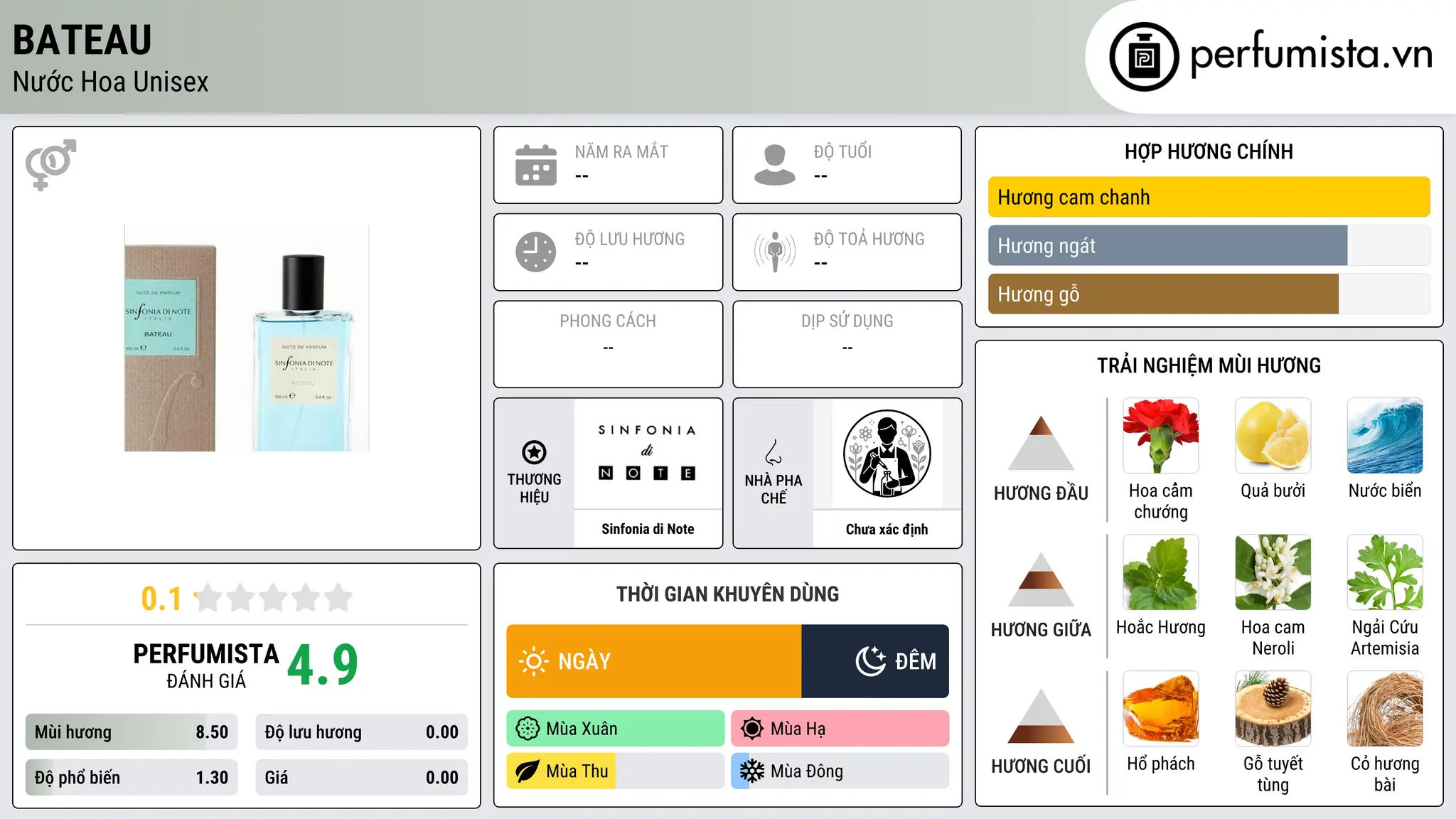Click the HỢP HƯƠNG CHÍNH heading
Viewport: 1456px width, 819px height.
pos(1209,151)
